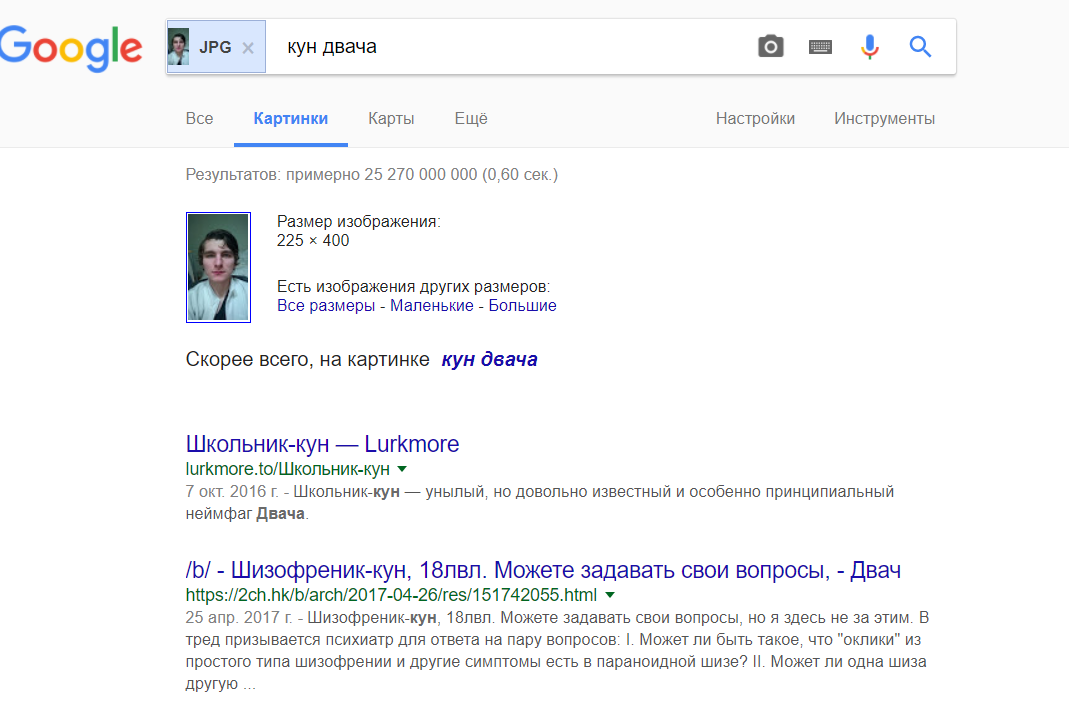Click the blue magnifier search button

tap(920, 46)
